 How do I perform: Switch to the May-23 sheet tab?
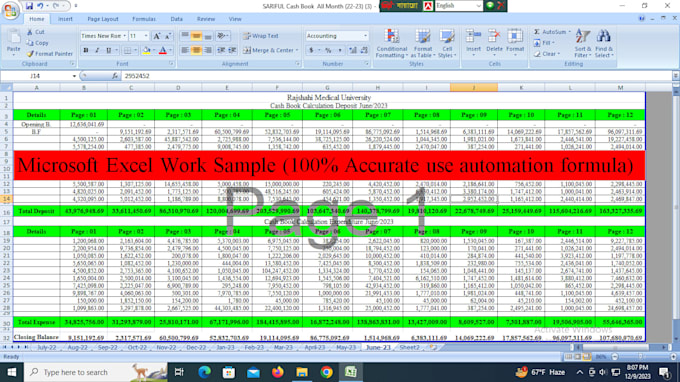point(346,347)
